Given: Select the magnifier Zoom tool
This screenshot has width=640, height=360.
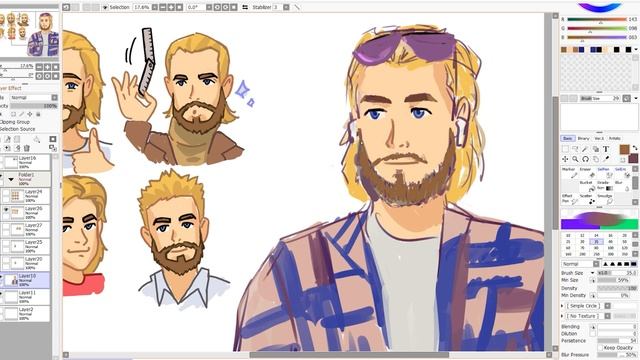Looking at the screenshot, I should [575, 159].
